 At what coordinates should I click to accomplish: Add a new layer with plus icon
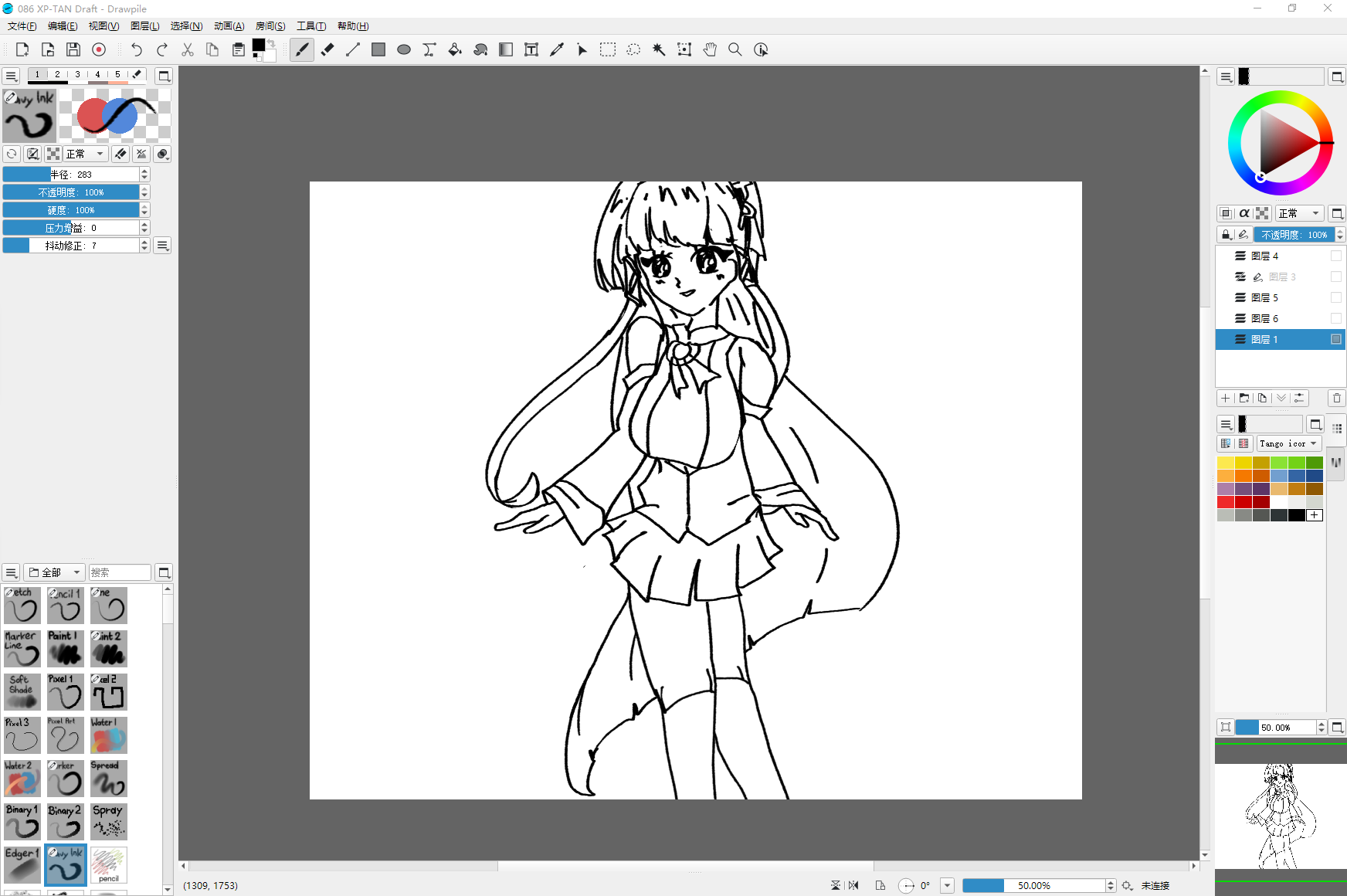pos(1226,398)
